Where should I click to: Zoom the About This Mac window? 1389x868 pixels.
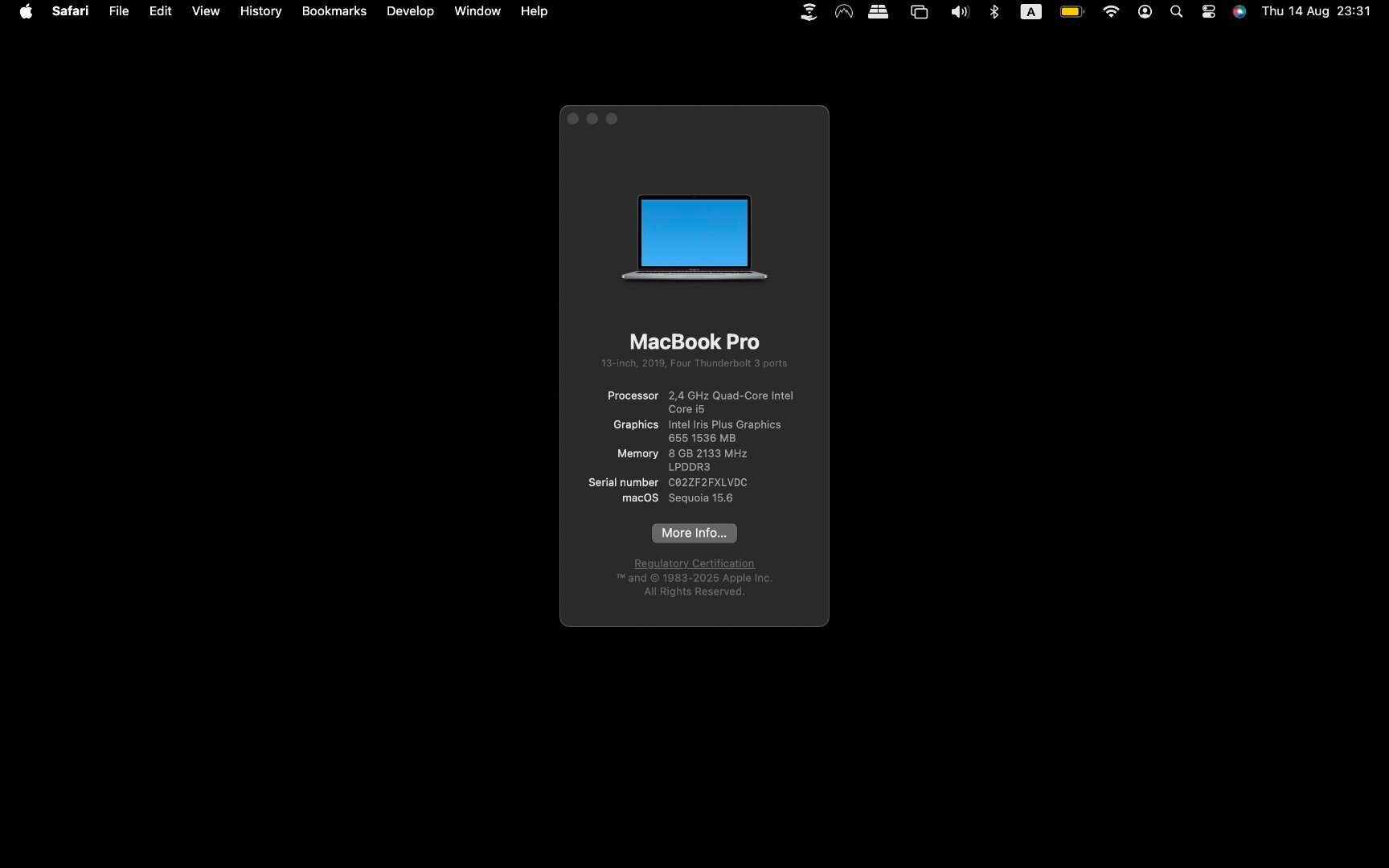click(x=612, y=119)
